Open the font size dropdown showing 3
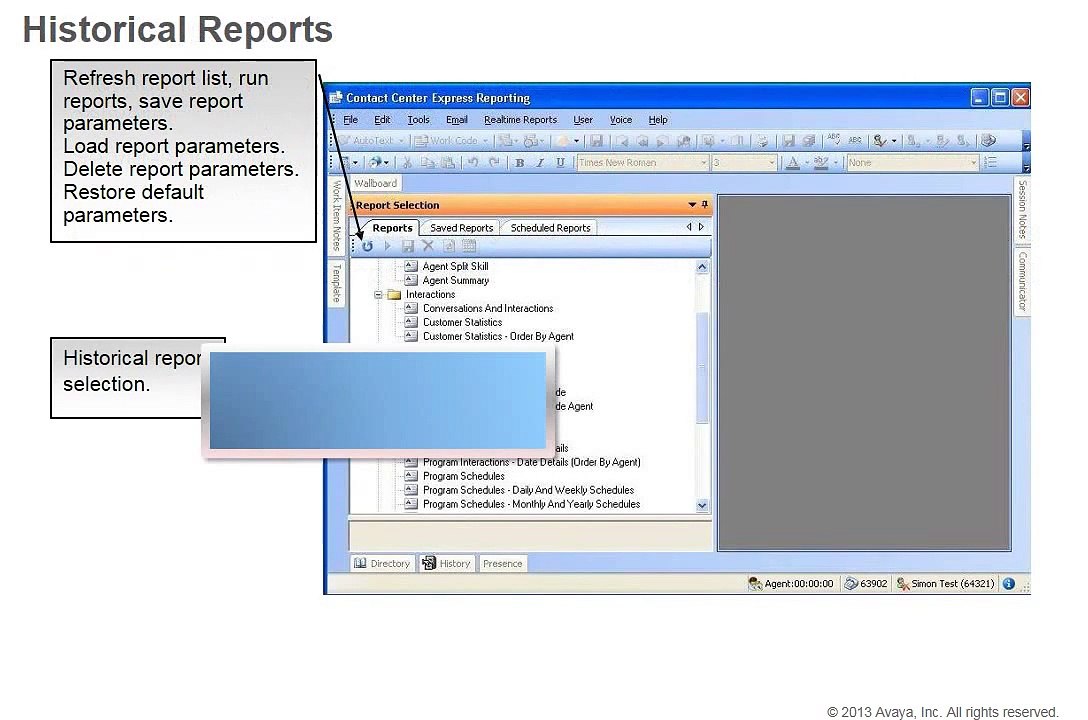1088x720 pixels. pos(772,162)
